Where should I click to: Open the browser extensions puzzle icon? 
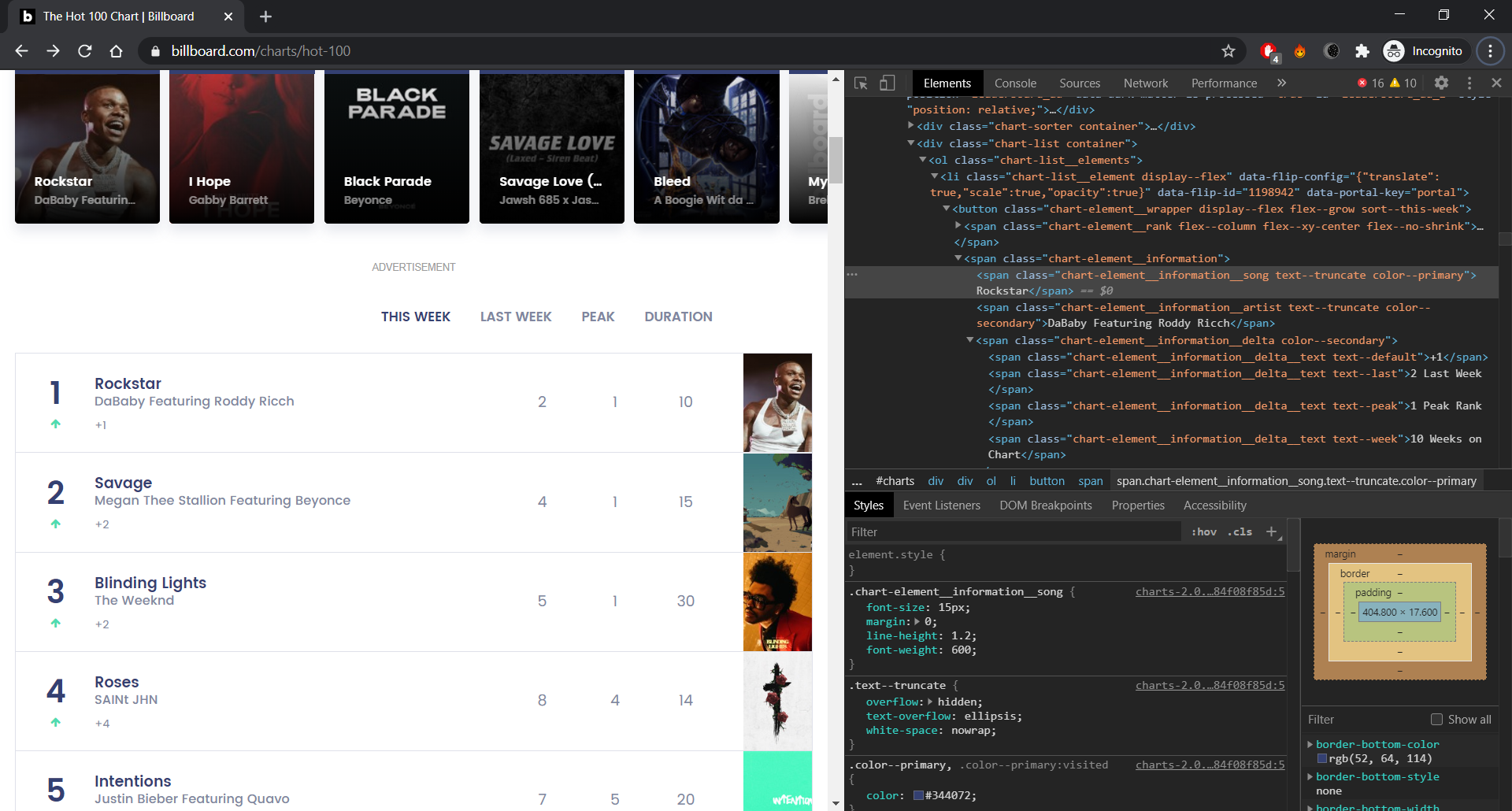click(x=1362, y=50)
